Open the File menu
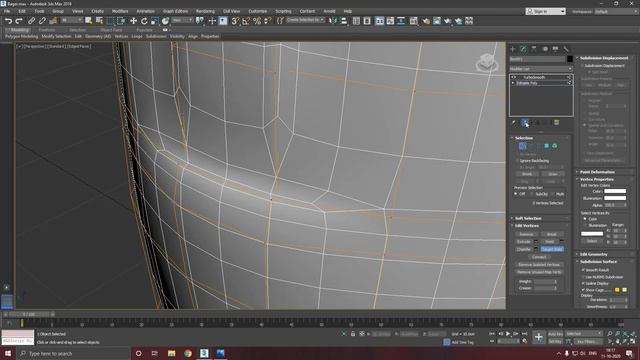640x360 pixels. tap(7, 11)
